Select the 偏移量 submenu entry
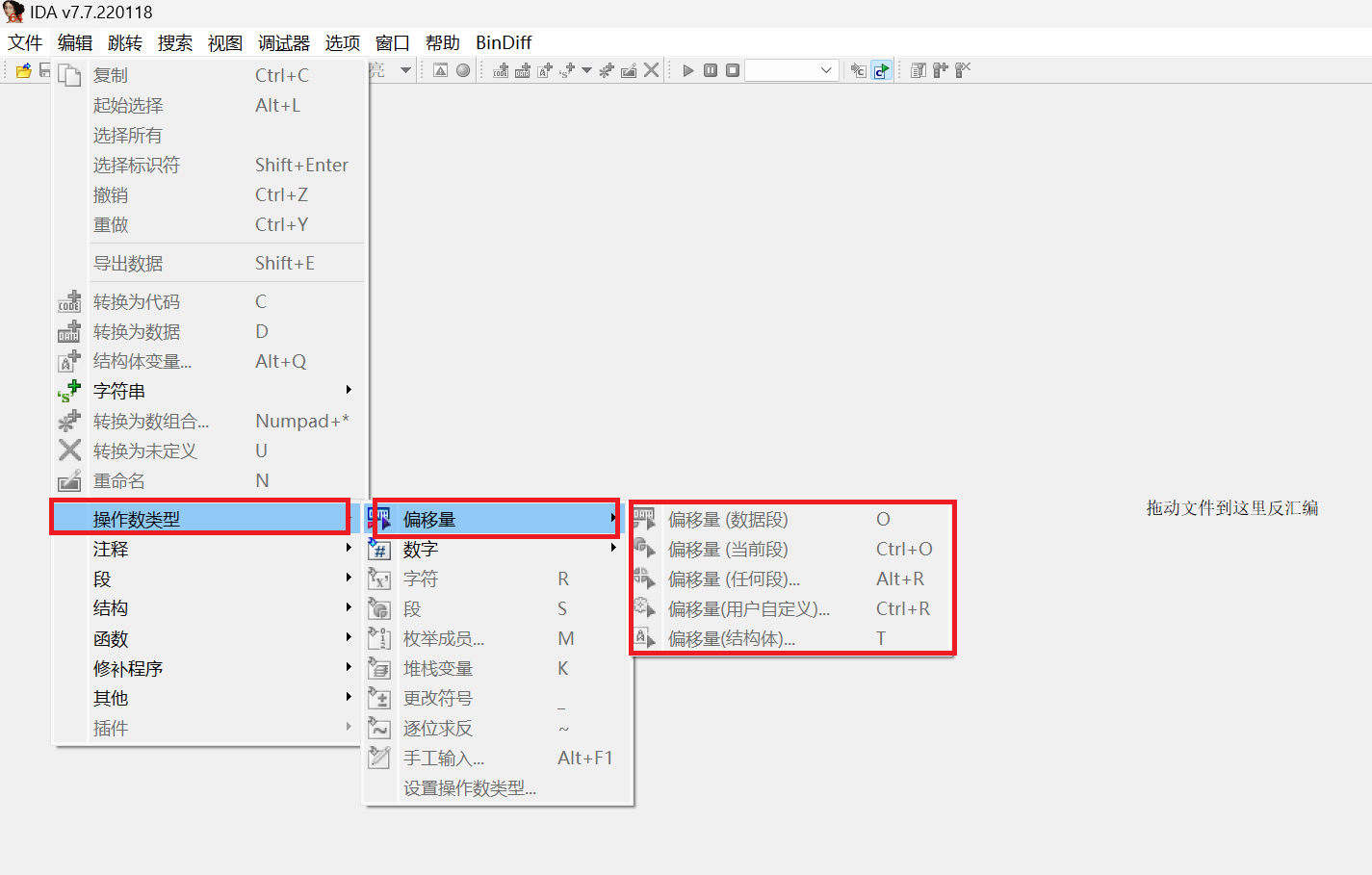The height and width of the screenshot is (875, 1372). point(496,519)
